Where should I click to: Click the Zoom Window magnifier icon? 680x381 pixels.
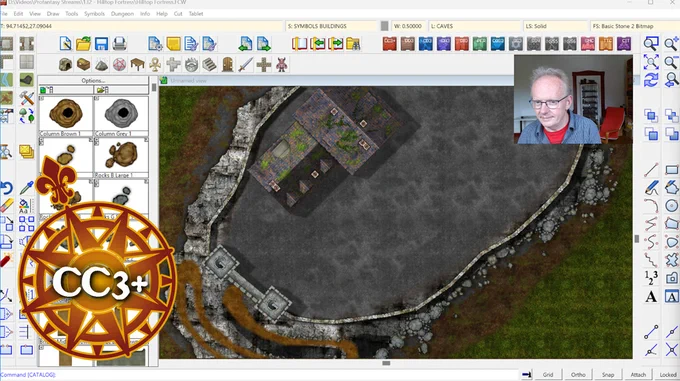pos(651,44)
